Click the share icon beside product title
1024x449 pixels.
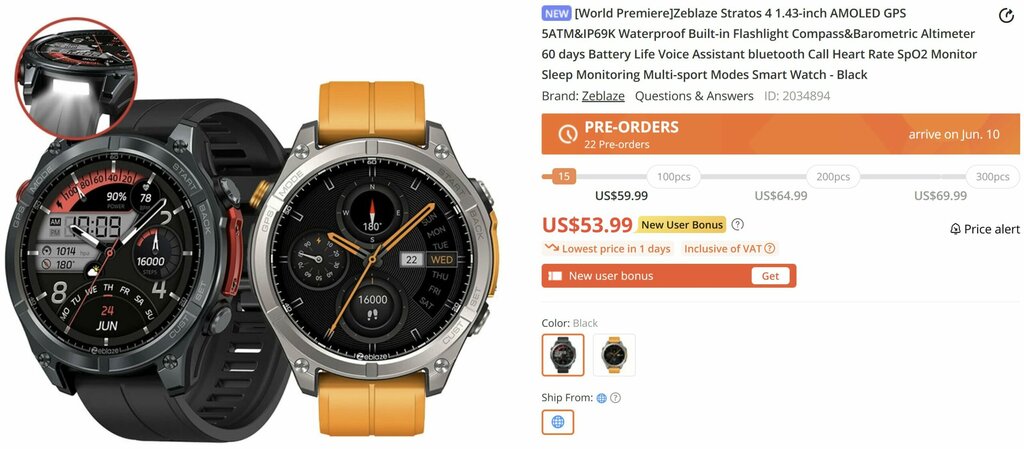point(1006,16)
